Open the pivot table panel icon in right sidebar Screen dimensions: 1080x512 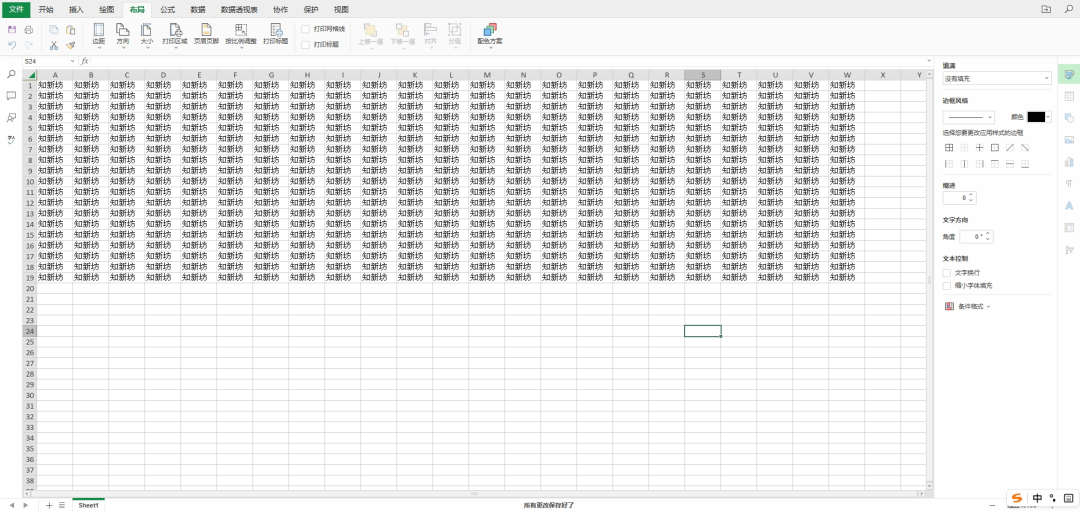coord(1069,227)
